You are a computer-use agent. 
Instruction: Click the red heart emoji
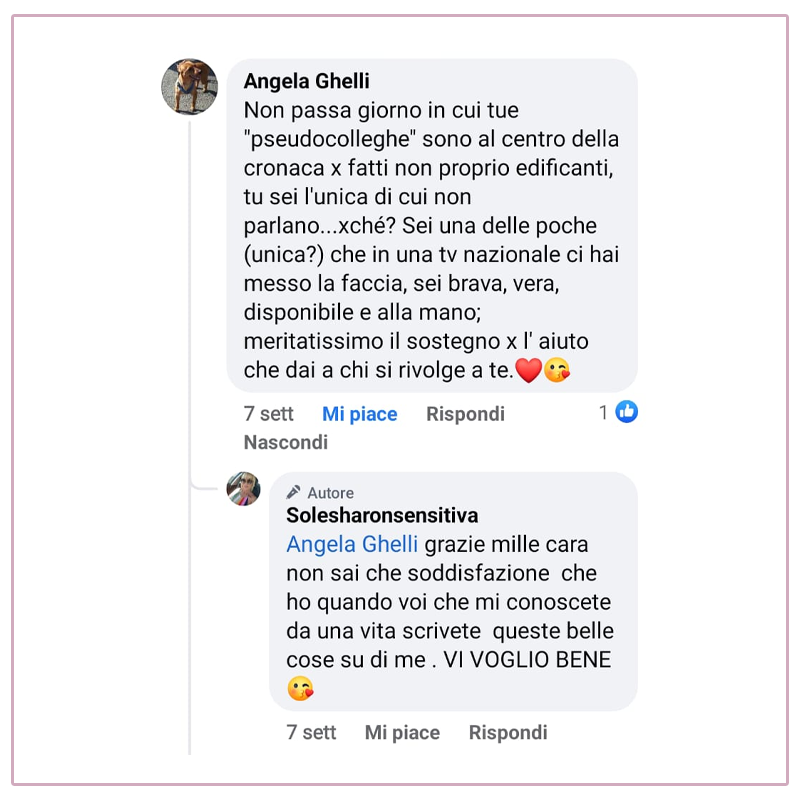coord(529,370)
